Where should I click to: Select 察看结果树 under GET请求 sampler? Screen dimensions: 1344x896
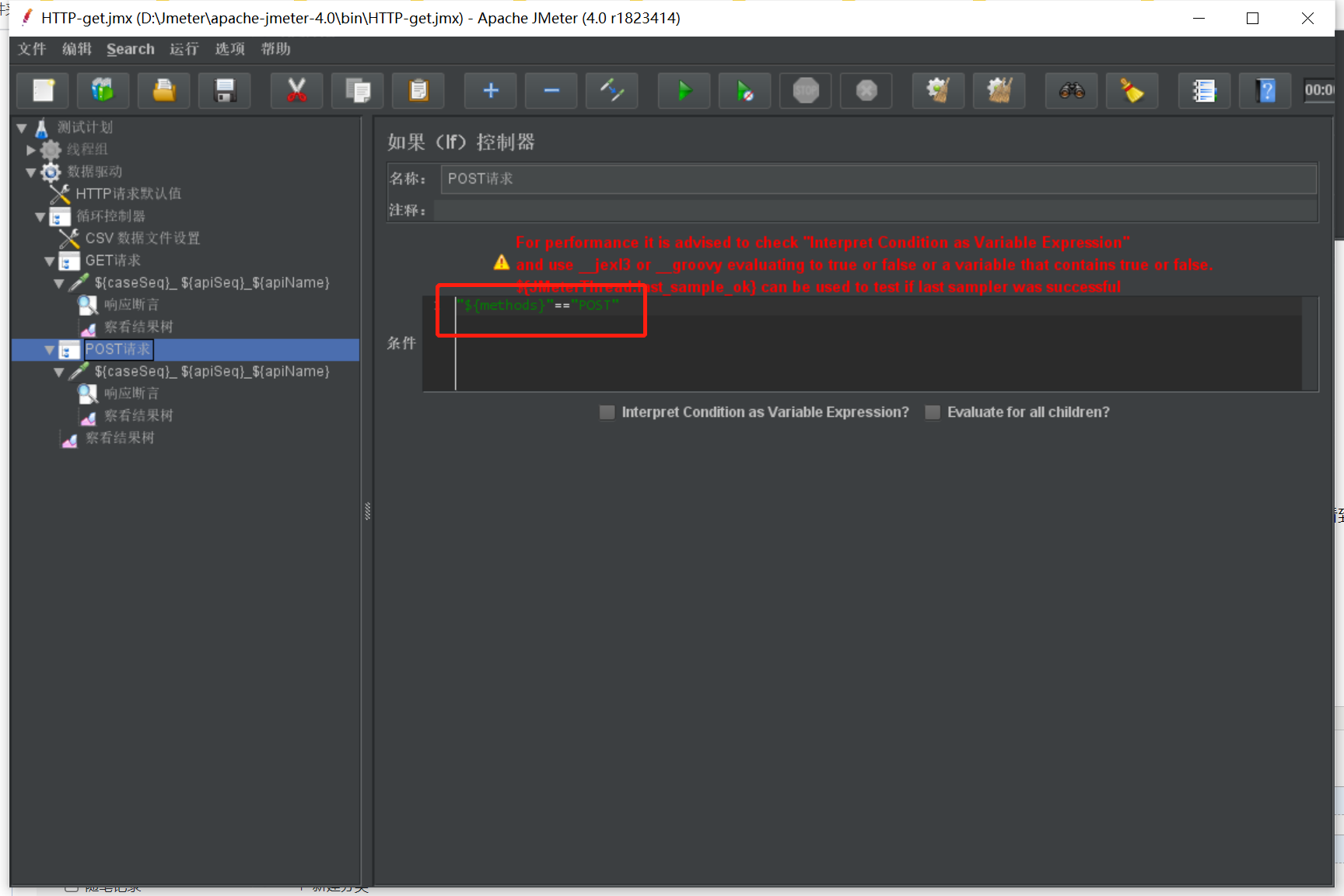[138, 327]
